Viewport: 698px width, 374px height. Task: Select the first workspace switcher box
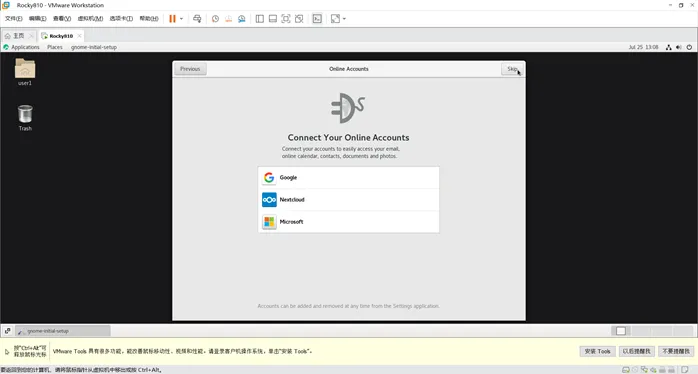[621, 331]
